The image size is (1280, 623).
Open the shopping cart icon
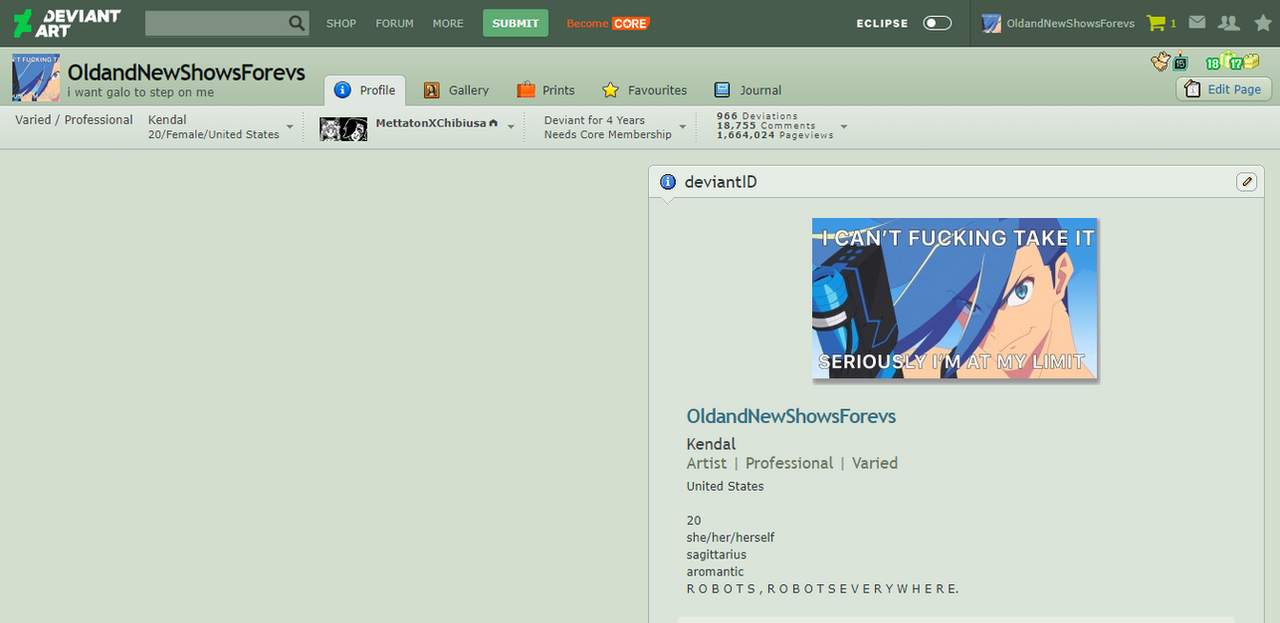pos(1156,23)
